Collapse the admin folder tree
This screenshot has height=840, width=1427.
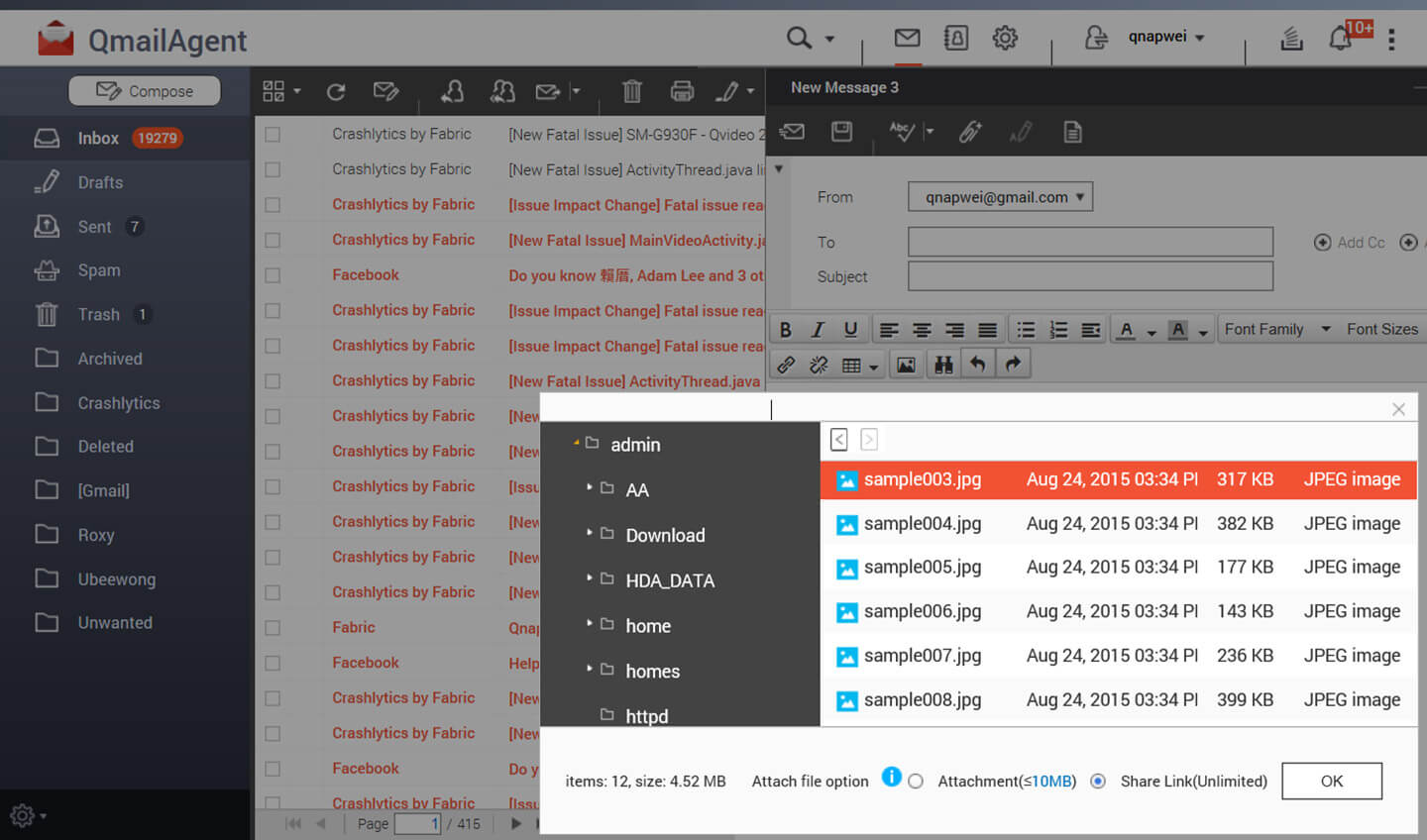[x=576, y=444]
